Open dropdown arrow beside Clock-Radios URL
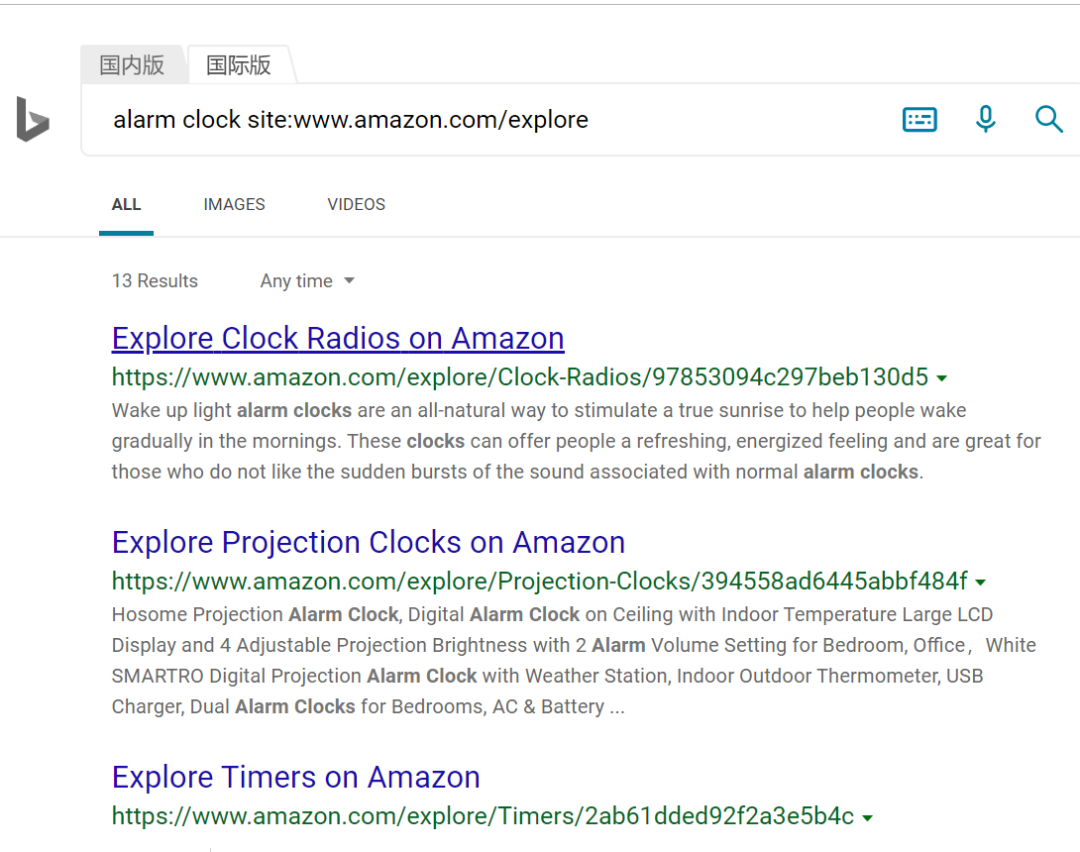The width and height of the screenshot is (1080, 852). click(x=942, y=378)
